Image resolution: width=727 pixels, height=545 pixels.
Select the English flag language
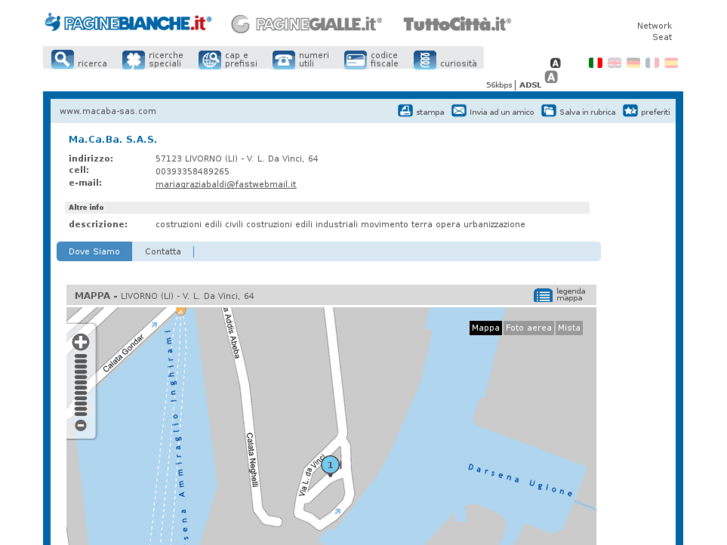point(614,63)
